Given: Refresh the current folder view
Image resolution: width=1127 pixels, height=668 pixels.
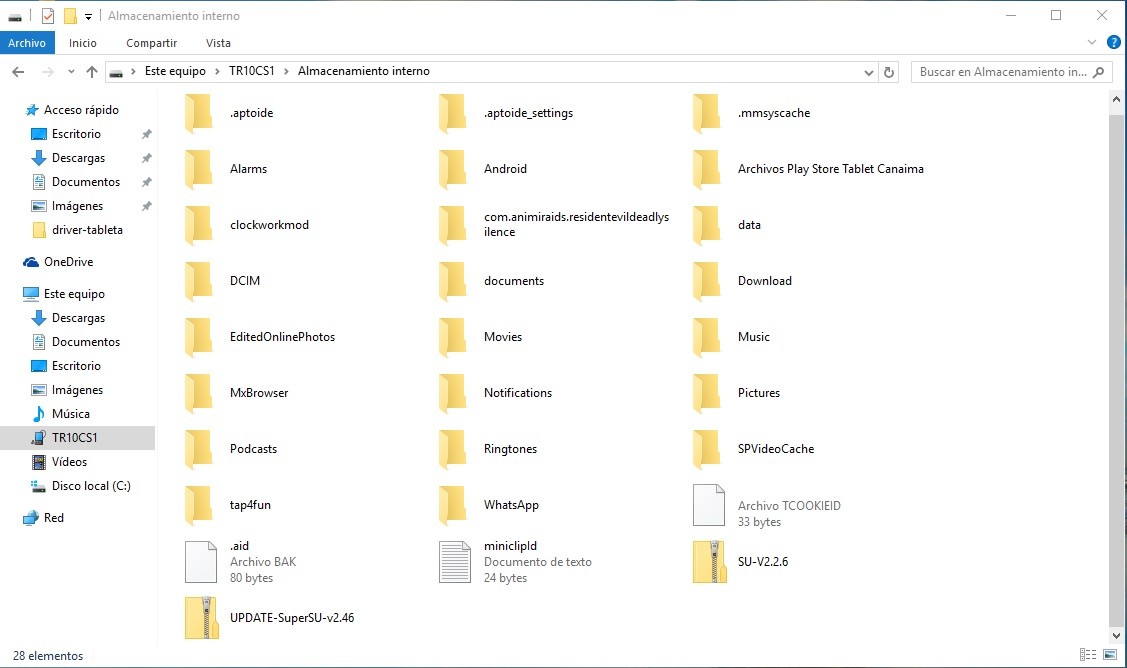Looking at the screenshot, I should coord(889,72).
